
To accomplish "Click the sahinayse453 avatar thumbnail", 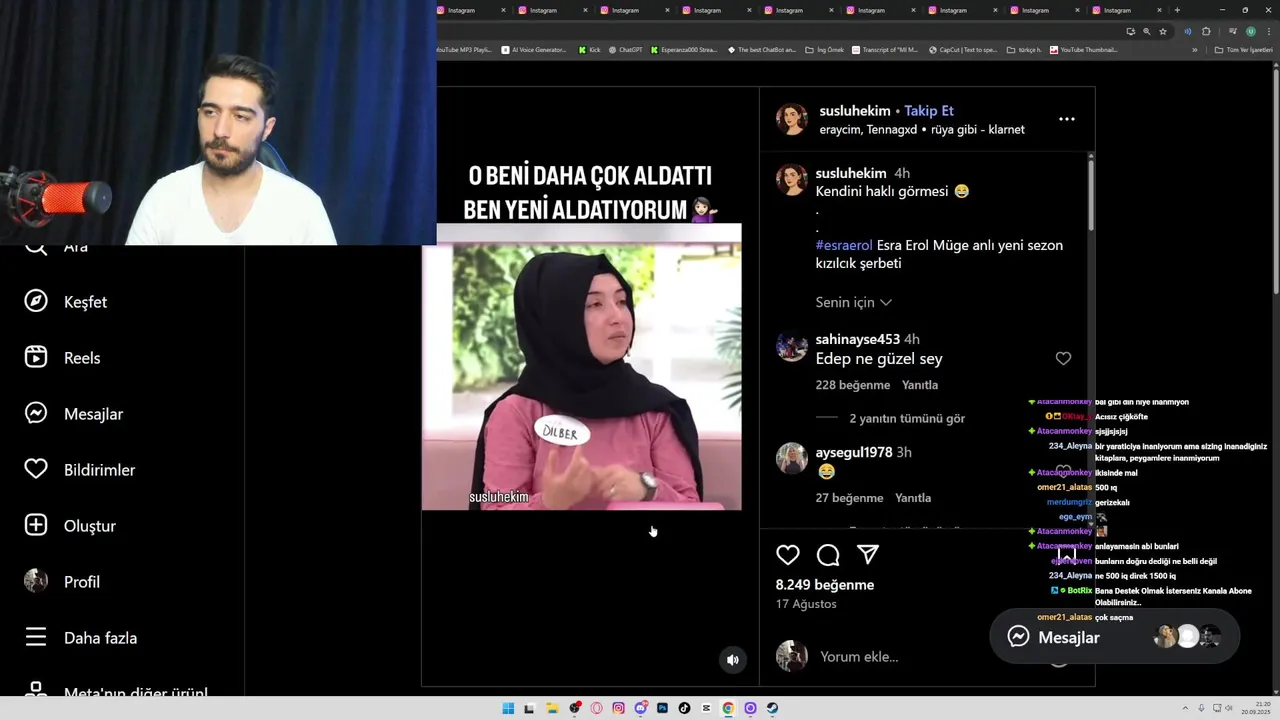I will [x=792, y=346].
